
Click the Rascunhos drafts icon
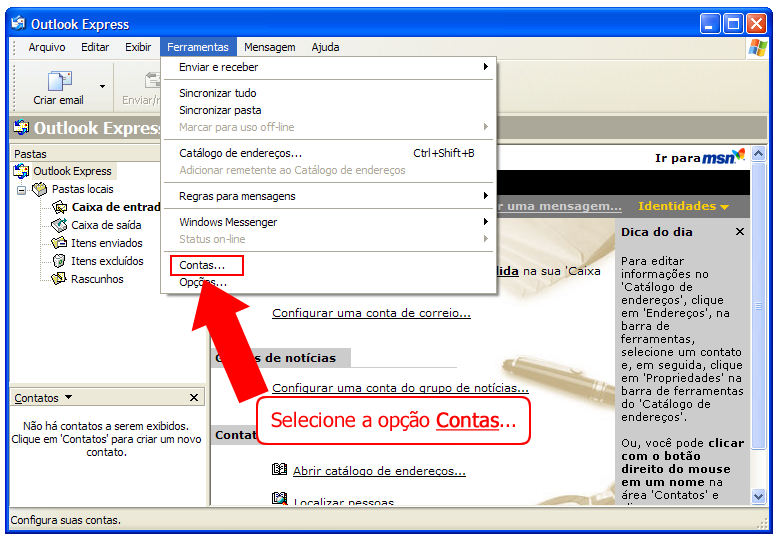click(x=59, y=278)
